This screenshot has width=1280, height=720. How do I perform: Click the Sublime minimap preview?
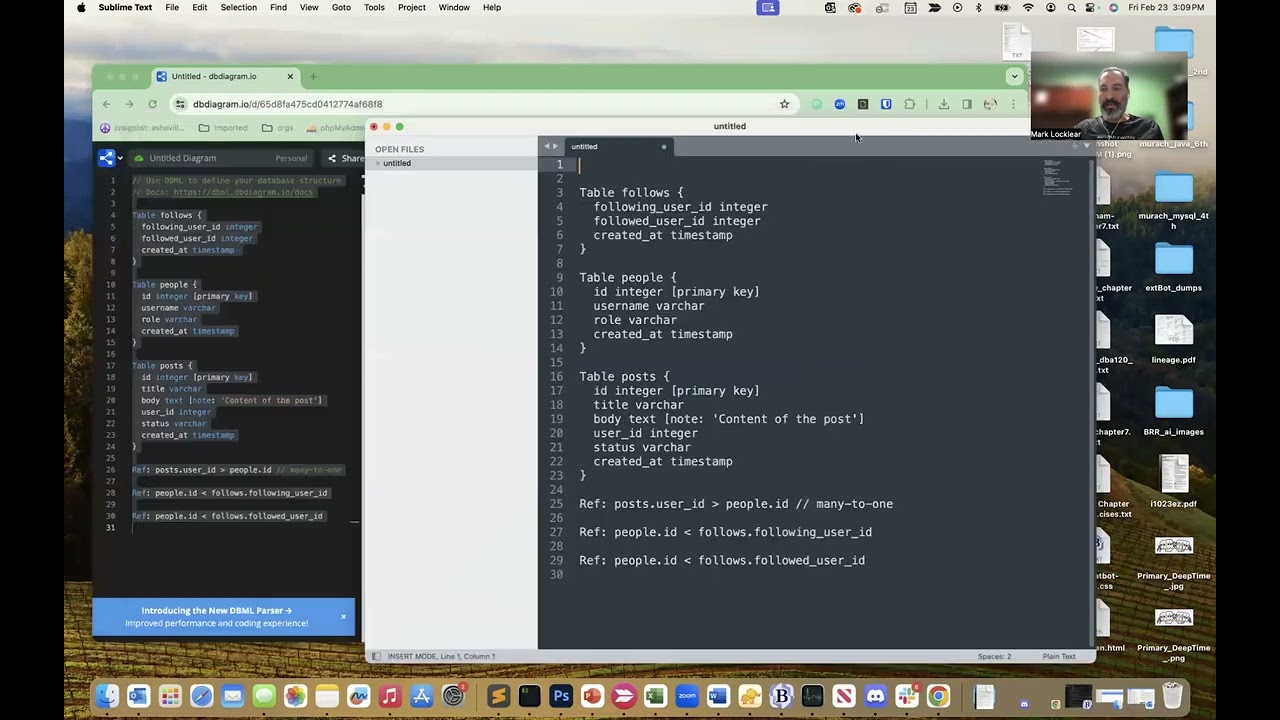[1057, 177]
